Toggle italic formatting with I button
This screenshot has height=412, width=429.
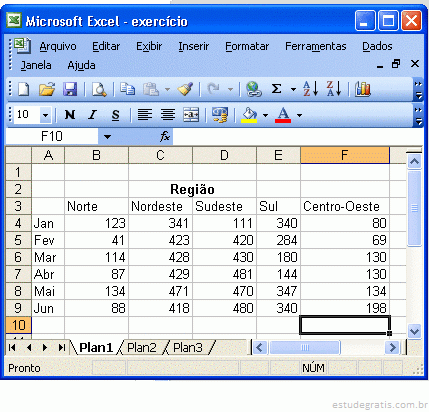92,115
